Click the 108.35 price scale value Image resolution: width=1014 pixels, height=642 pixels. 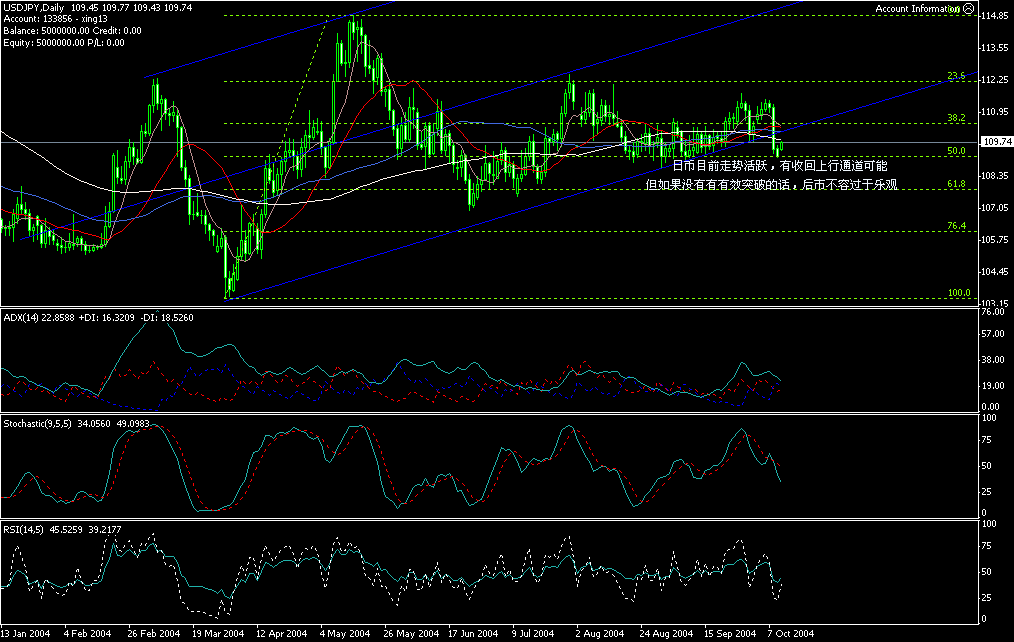click(995, 176)
